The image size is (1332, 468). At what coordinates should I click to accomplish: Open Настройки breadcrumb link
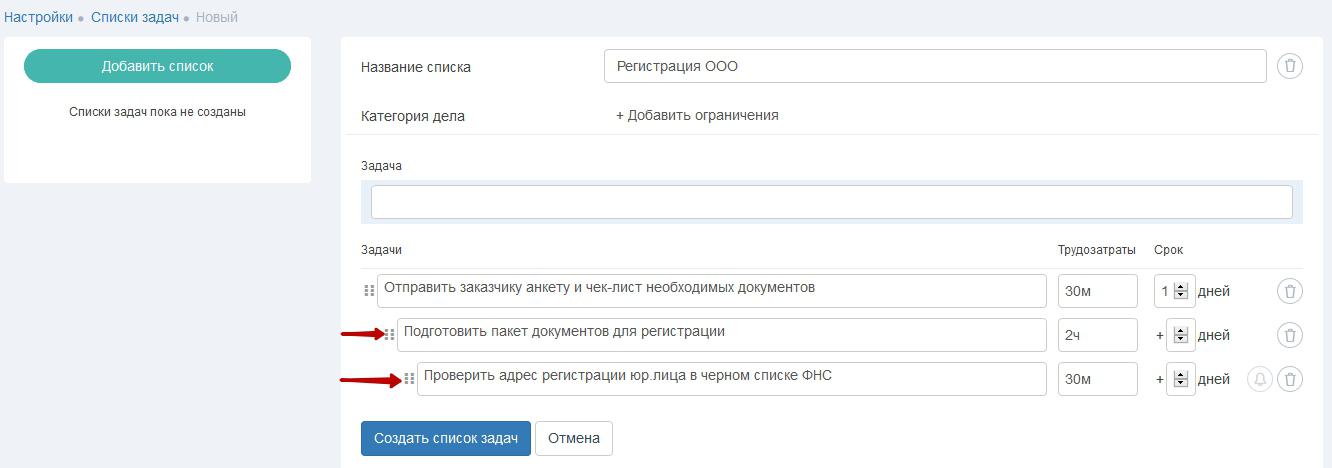(38, 17)
